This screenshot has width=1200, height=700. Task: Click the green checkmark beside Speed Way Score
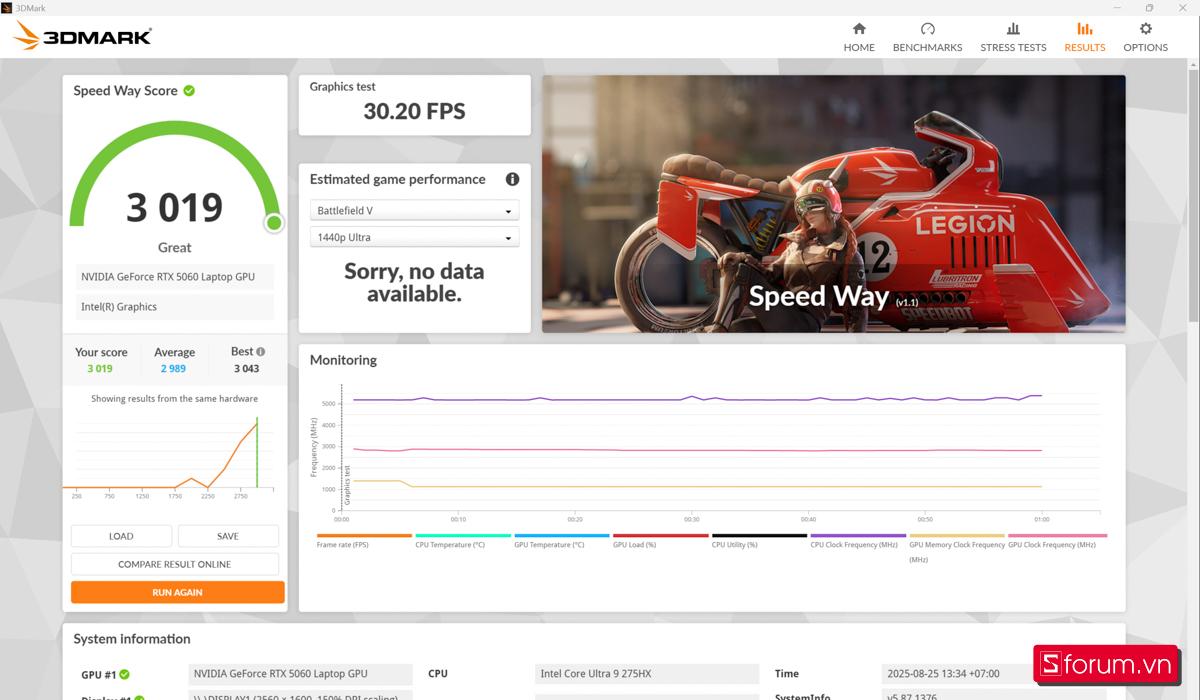(189, 90)
